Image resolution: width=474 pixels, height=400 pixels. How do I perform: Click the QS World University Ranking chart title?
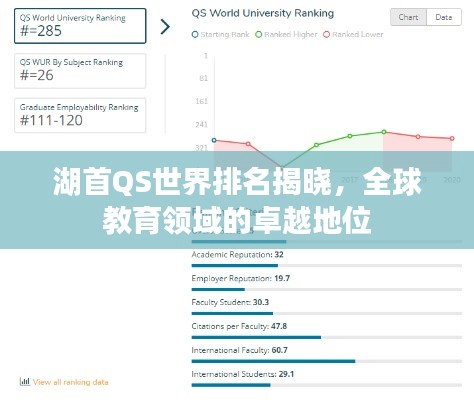pyautogui.click(x=263, y=13)
